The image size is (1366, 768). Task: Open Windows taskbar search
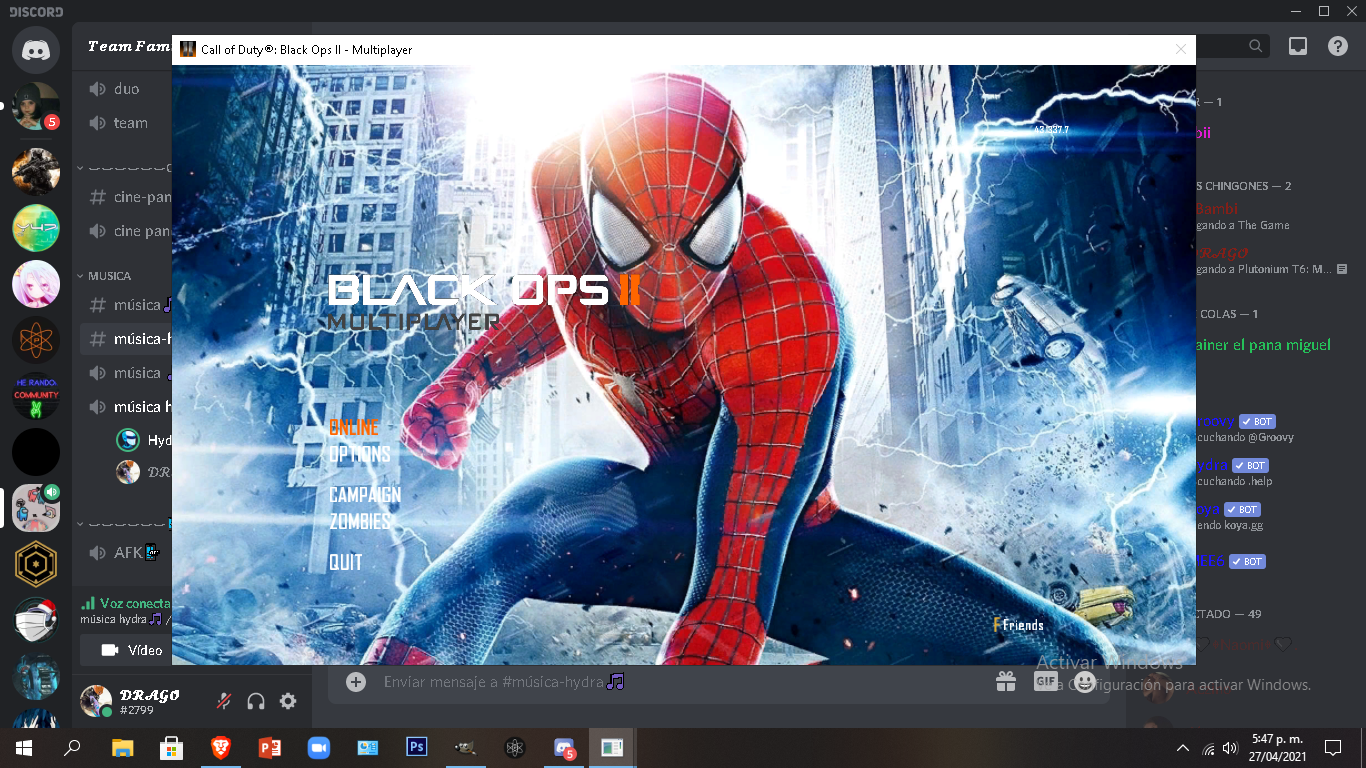tap(72, 747)
